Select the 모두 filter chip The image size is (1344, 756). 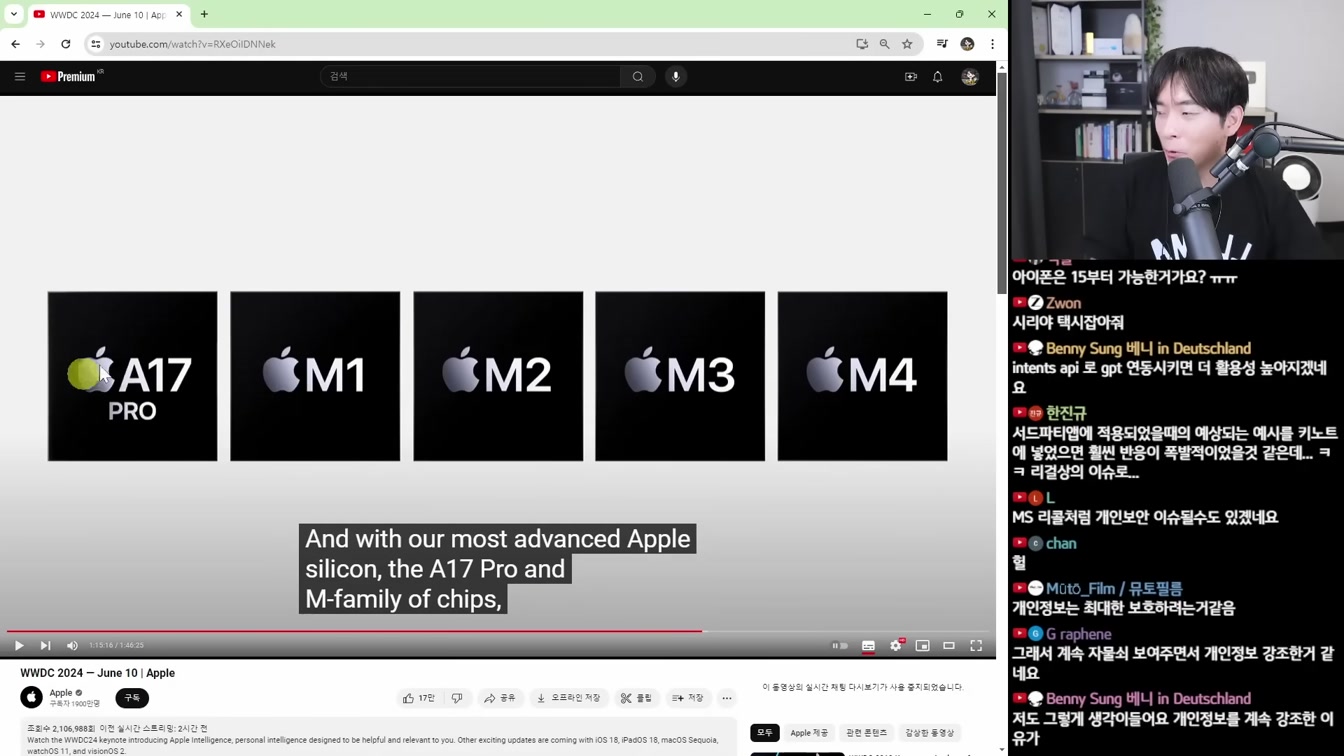pyautogui.click(x=765, y=733)
